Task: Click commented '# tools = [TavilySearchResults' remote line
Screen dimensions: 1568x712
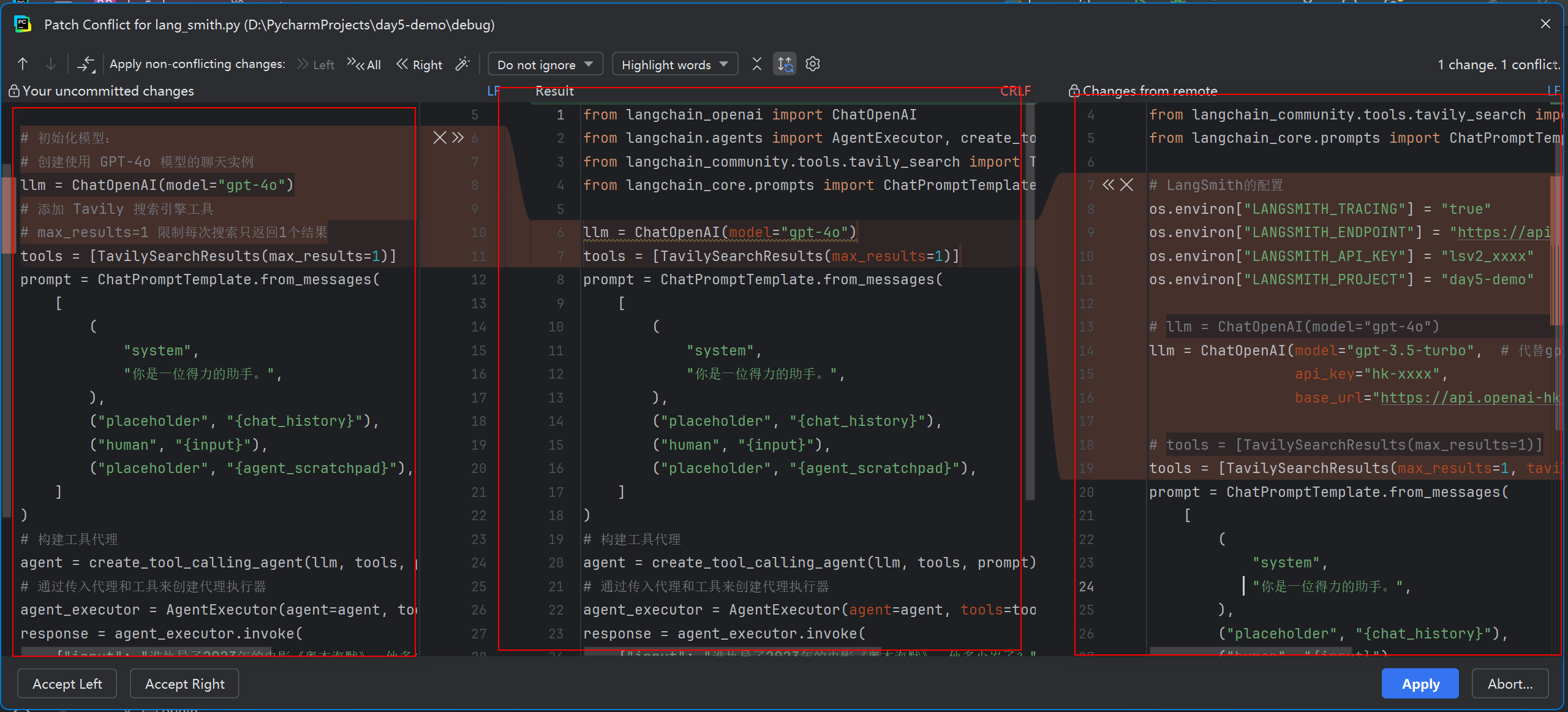Action: point(1346,445)
